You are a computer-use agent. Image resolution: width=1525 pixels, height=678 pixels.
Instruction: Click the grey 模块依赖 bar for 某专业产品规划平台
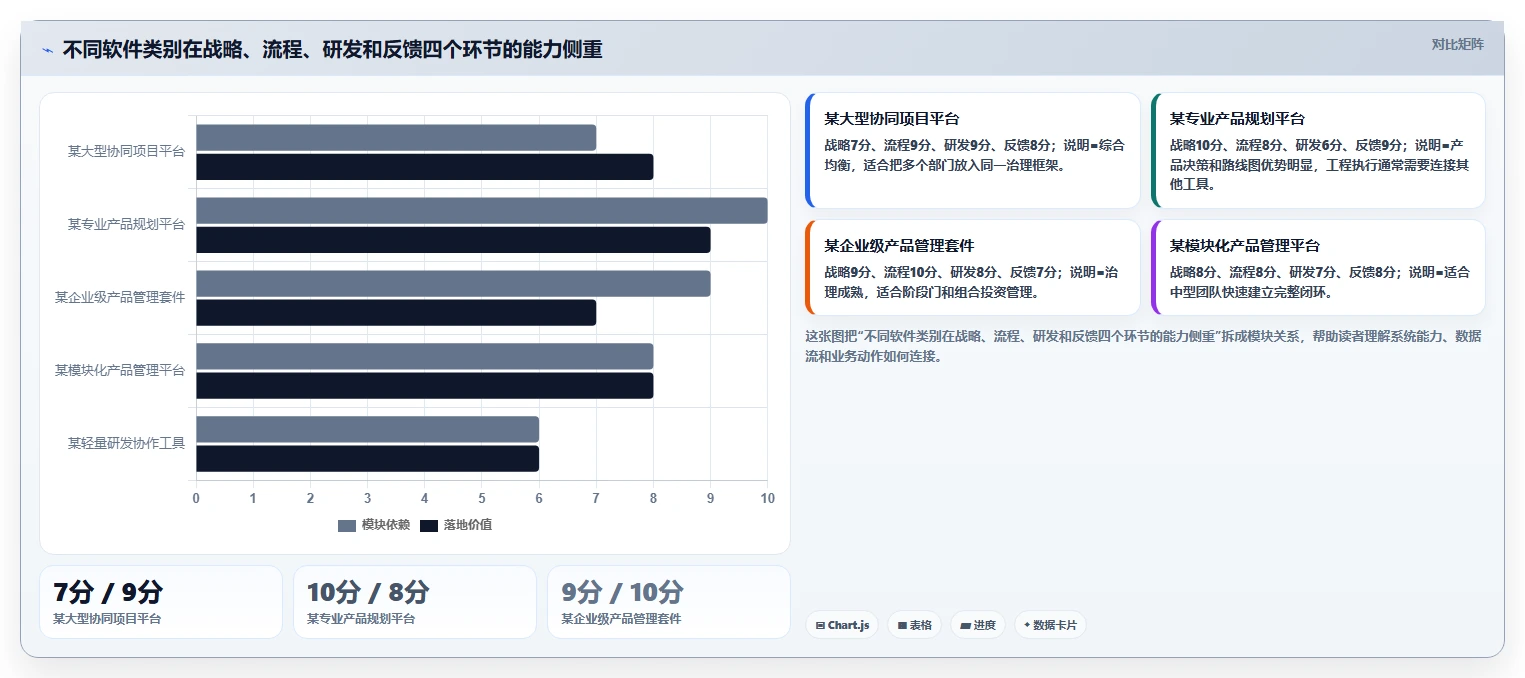click(x=482, y=211)
